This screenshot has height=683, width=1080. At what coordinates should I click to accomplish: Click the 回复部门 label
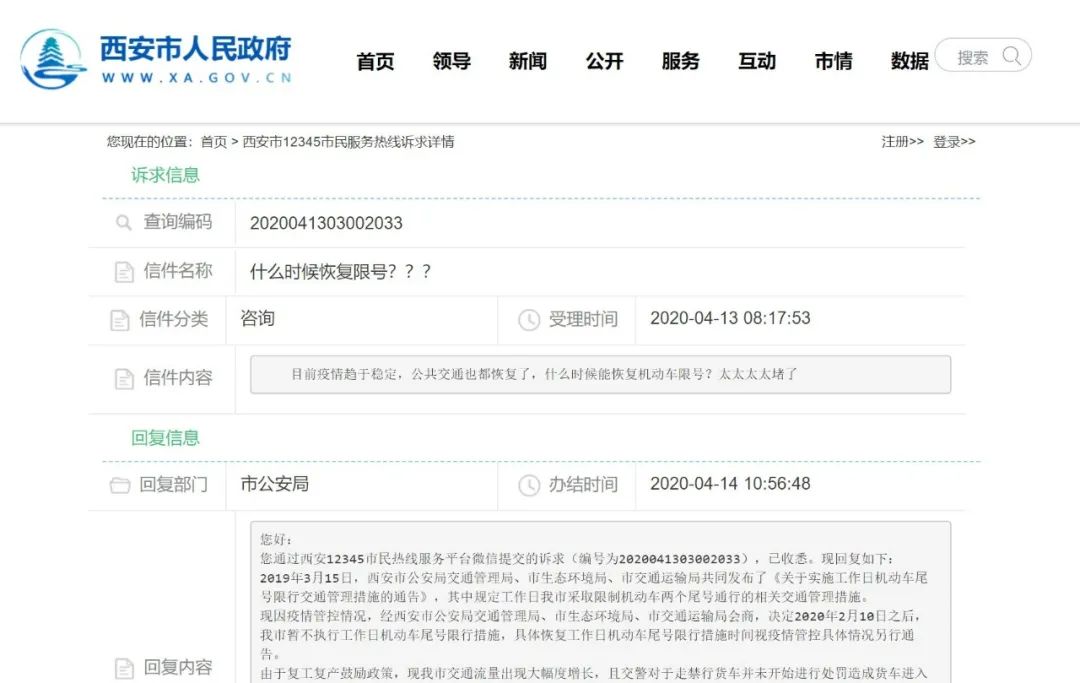[x=174, y=484]
